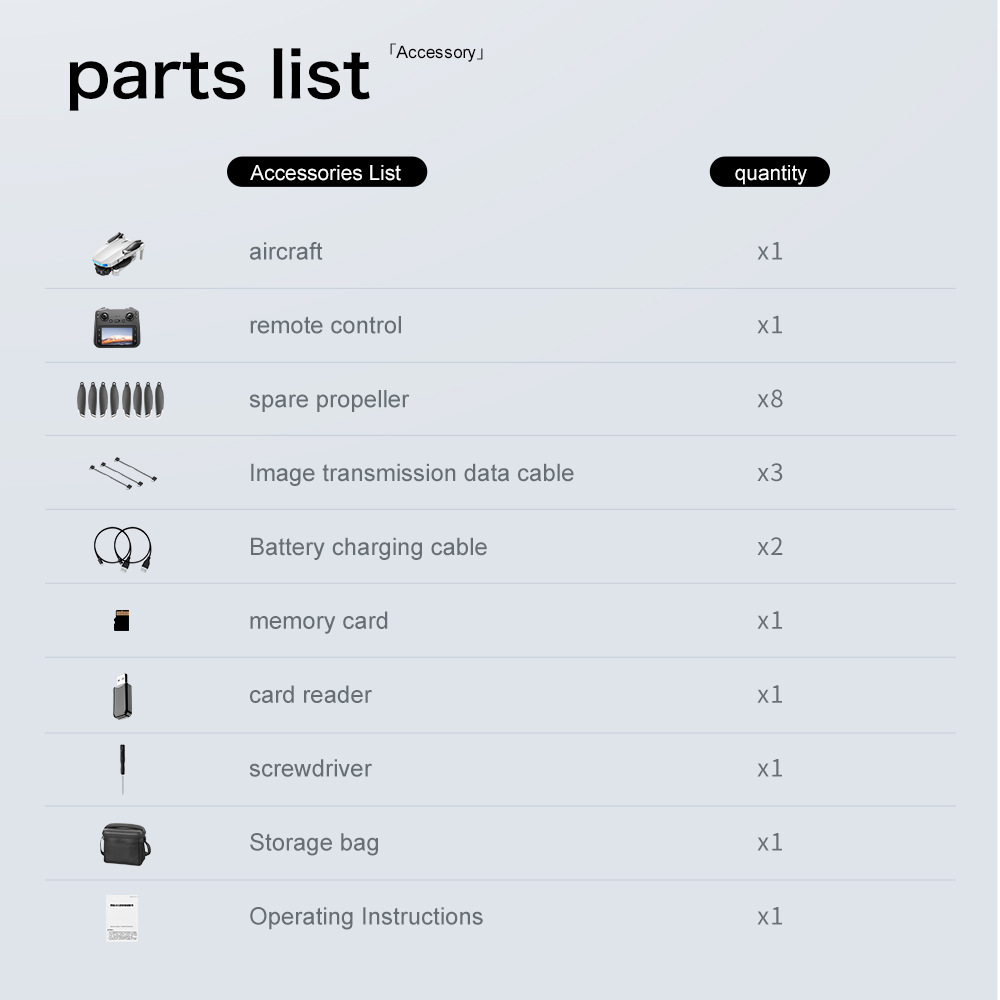Select the memory card icon
This screenshot has width=1000, height=1000.
(122, 621)
